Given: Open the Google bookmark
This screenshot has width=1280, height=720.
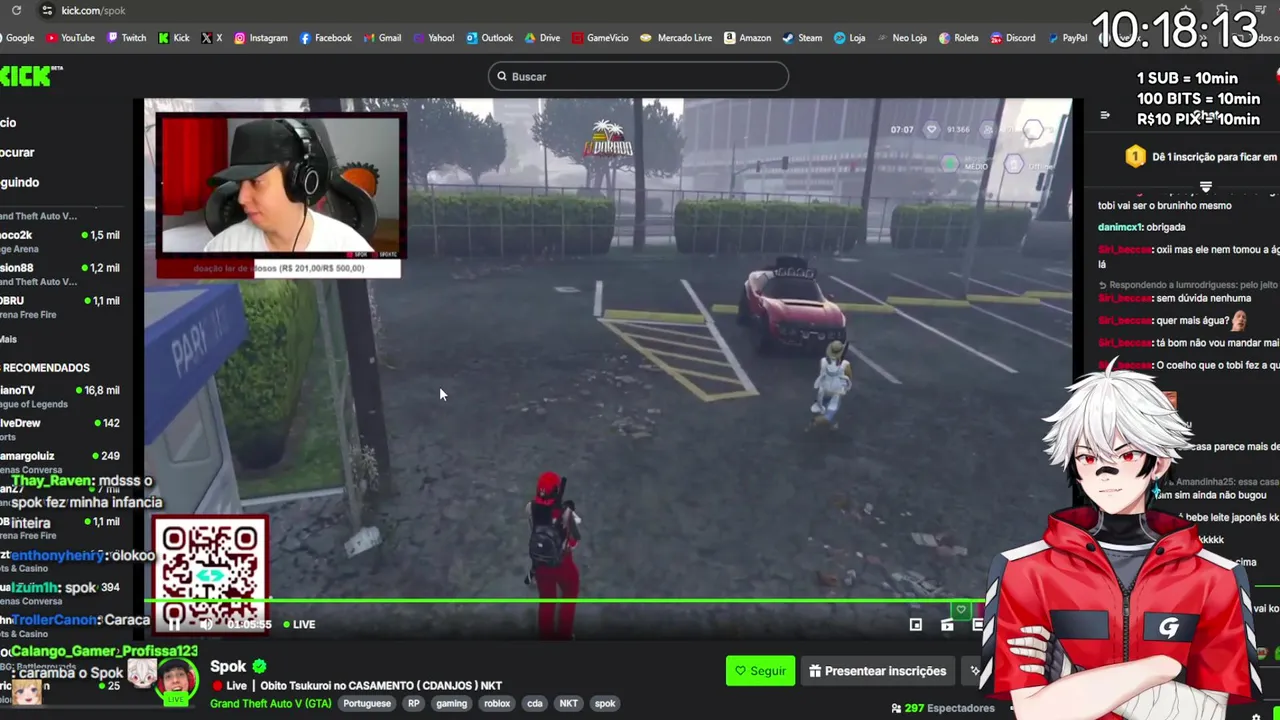Looking at the screenshot, I should tap(17, 38).
